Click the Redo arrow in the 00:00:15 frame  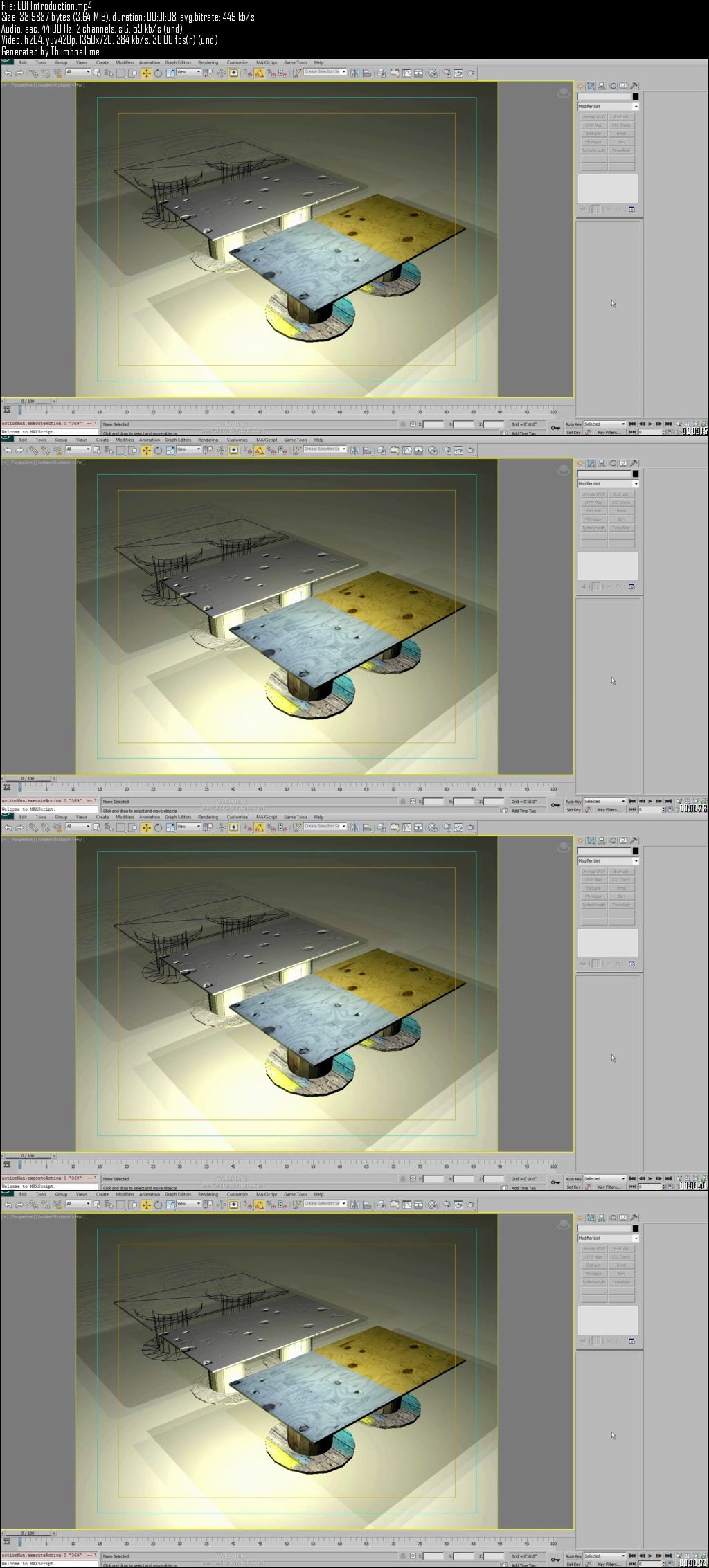click(x=19, y=73)
